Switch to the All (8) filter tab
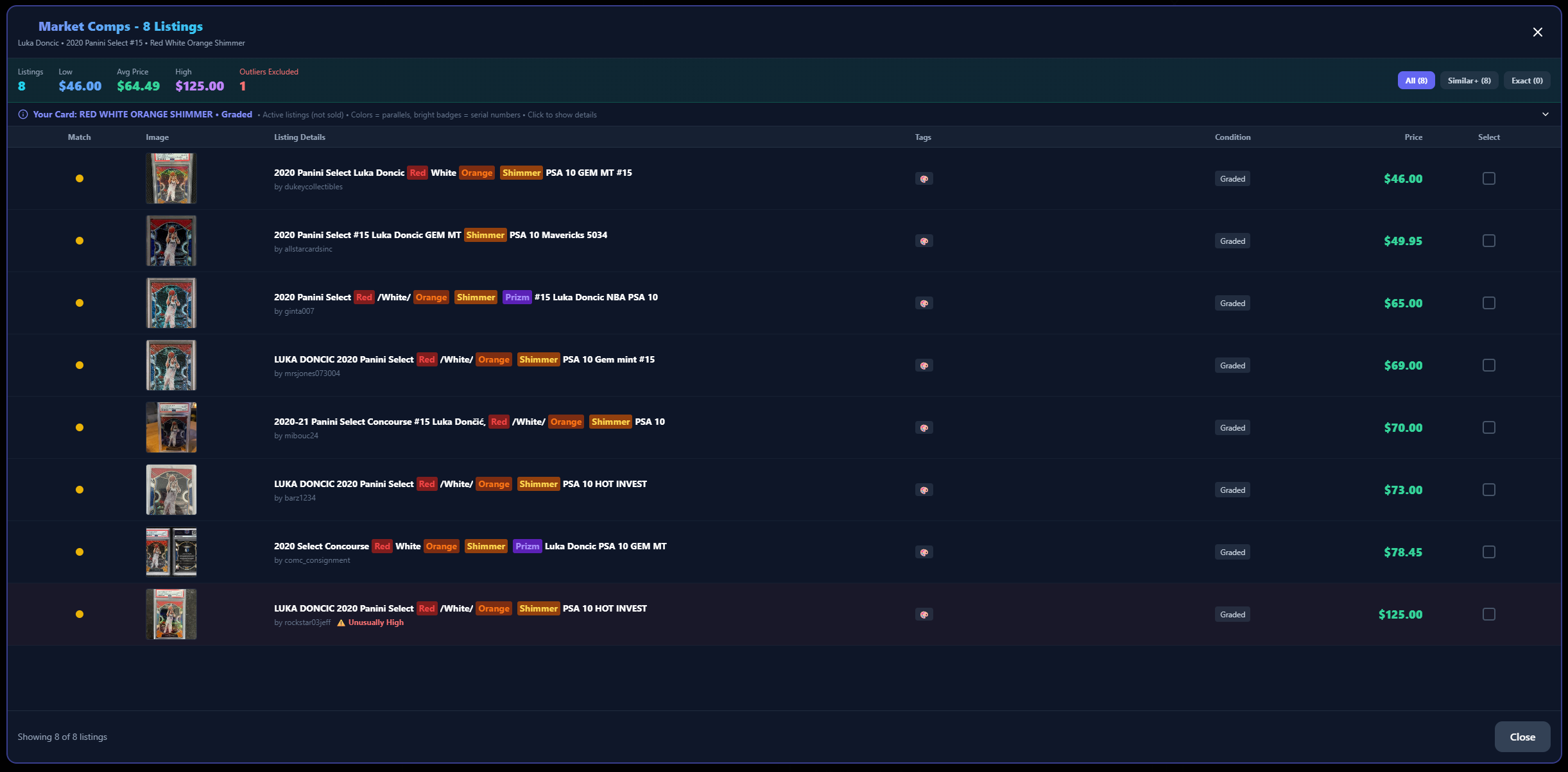 [x=1416, y=80]
